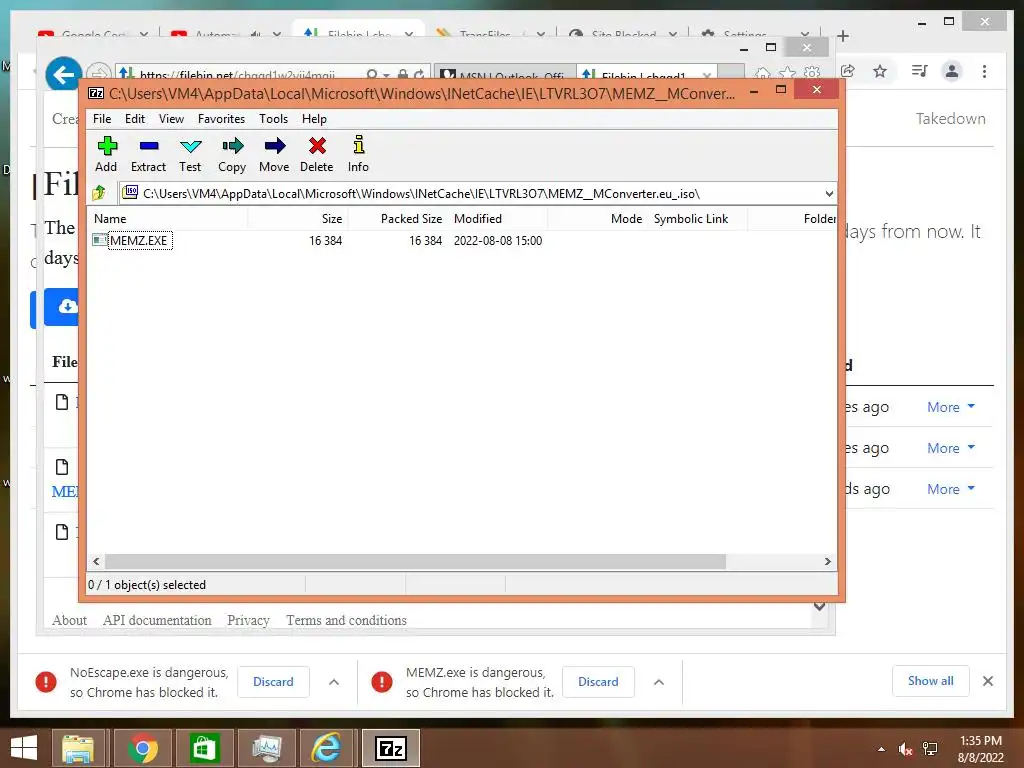Open the View menu
Image resolution: width=1024 pixels, height=768 pixels.
pyautogui.click(x=171, y=119)
